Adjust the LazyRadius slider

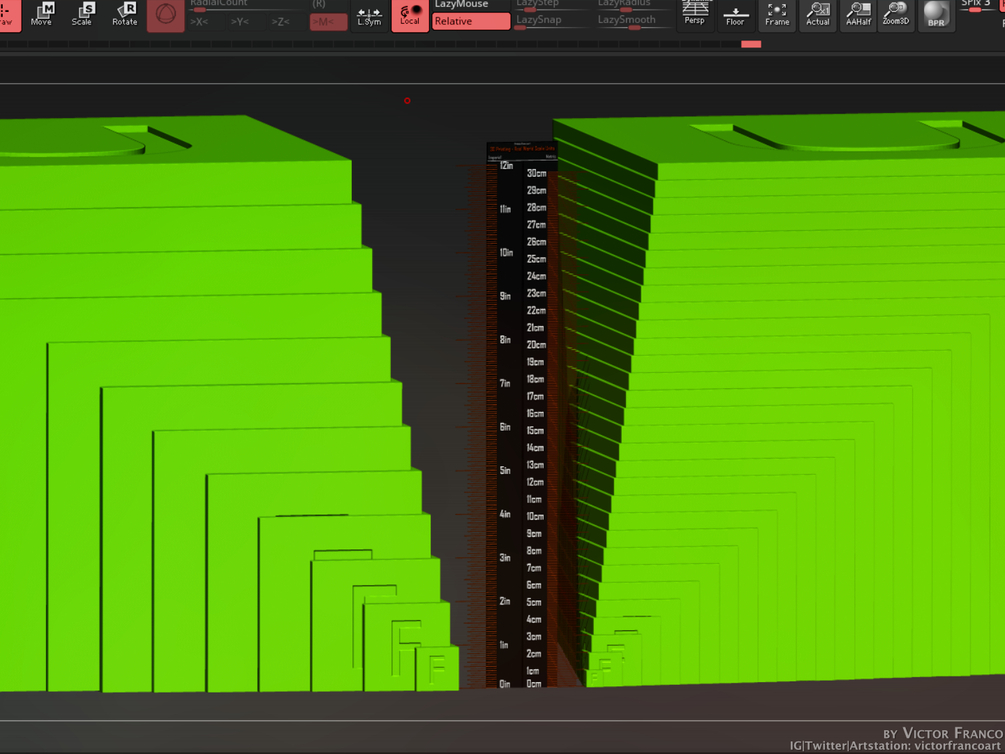pyautogui.click(x=633, y=5)
